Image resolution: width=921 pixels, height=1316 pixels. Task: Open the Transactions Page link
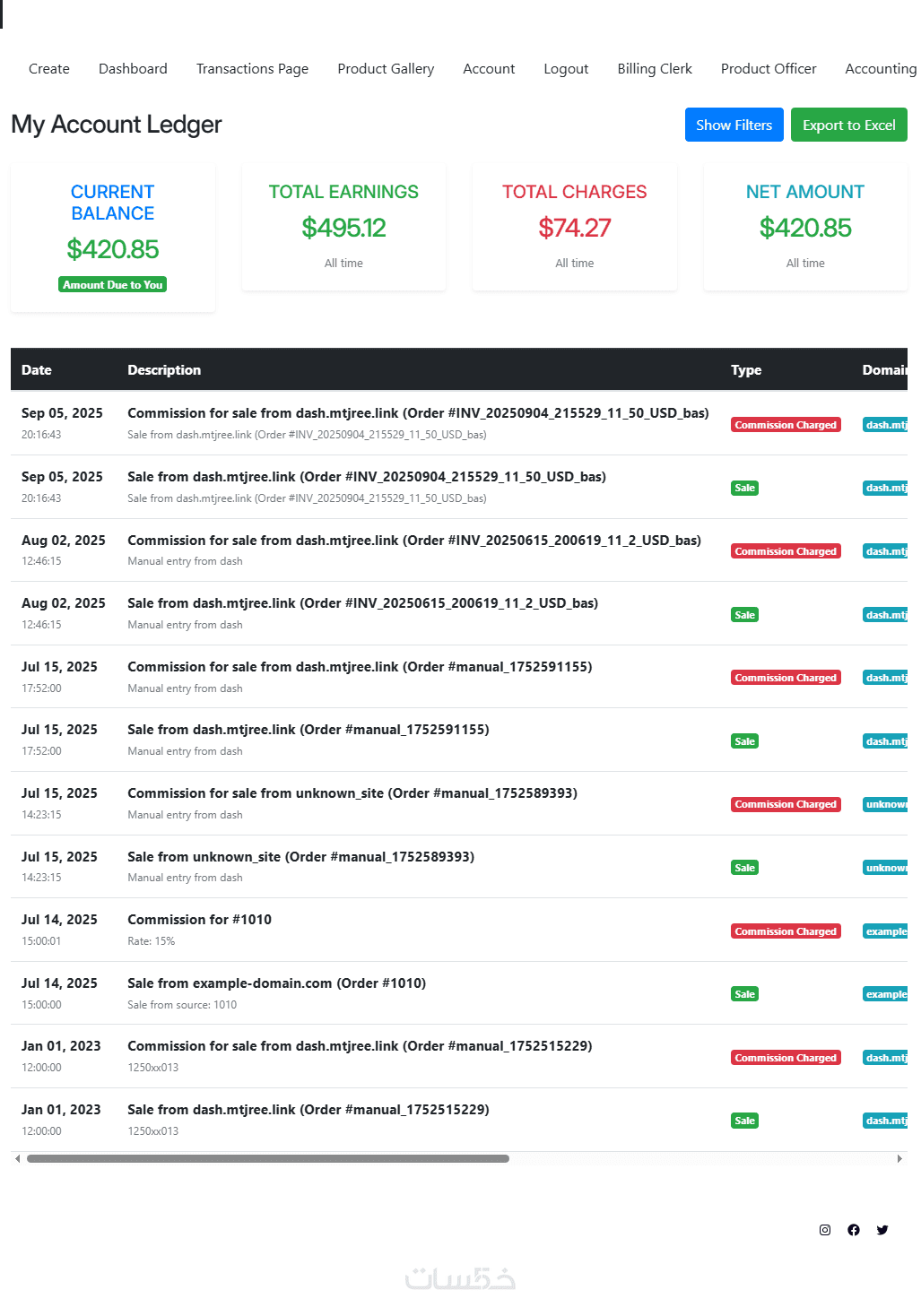[252, 69]
